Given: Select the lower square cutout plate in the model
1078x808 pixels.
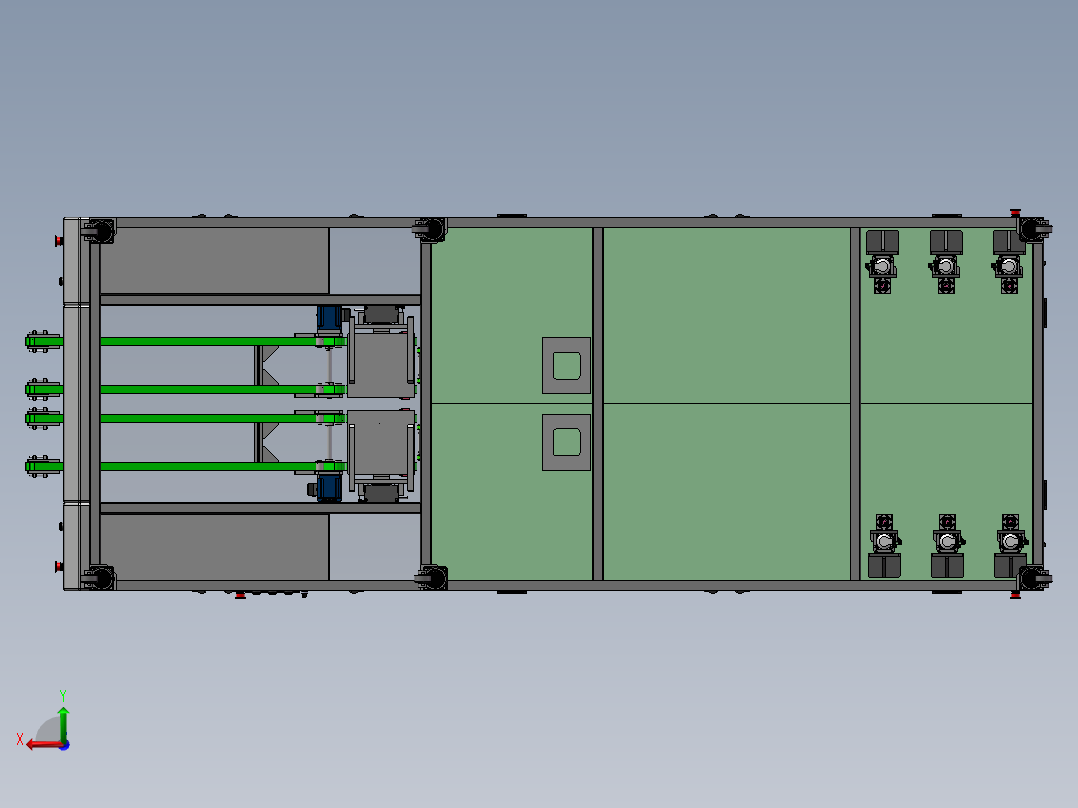Looking at the screenshot, I should coord(566,442).
